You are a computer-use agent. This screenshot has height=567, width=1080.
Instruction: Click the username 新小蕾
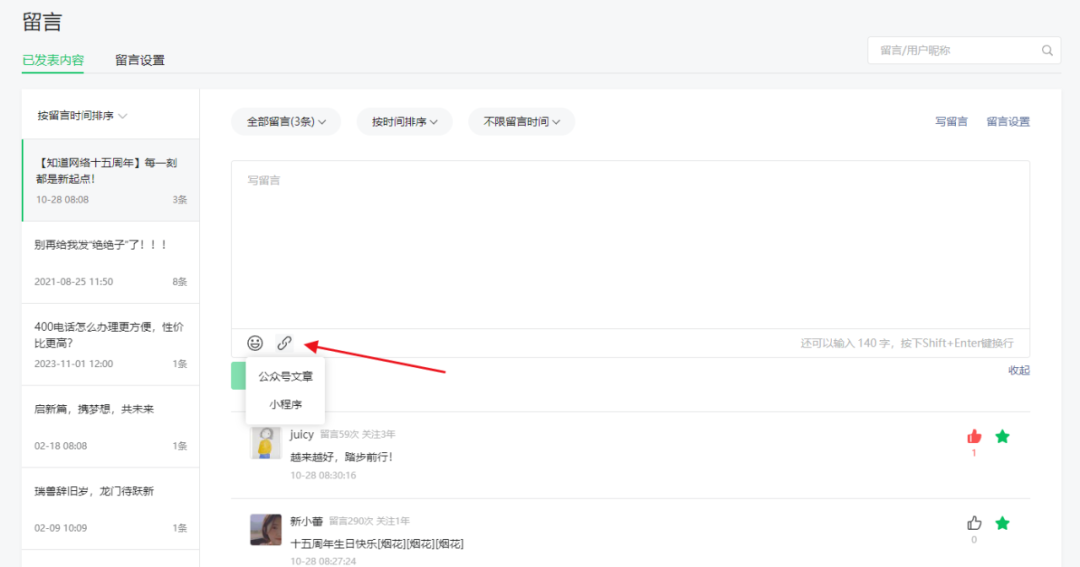307,522
